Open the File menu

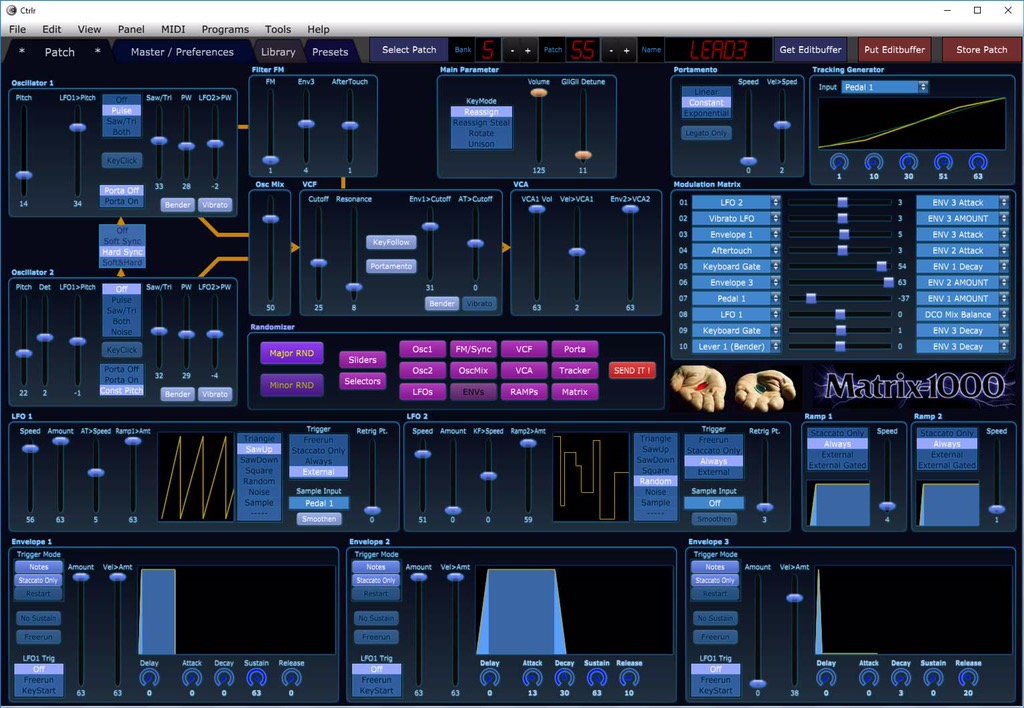pos(18,29)
